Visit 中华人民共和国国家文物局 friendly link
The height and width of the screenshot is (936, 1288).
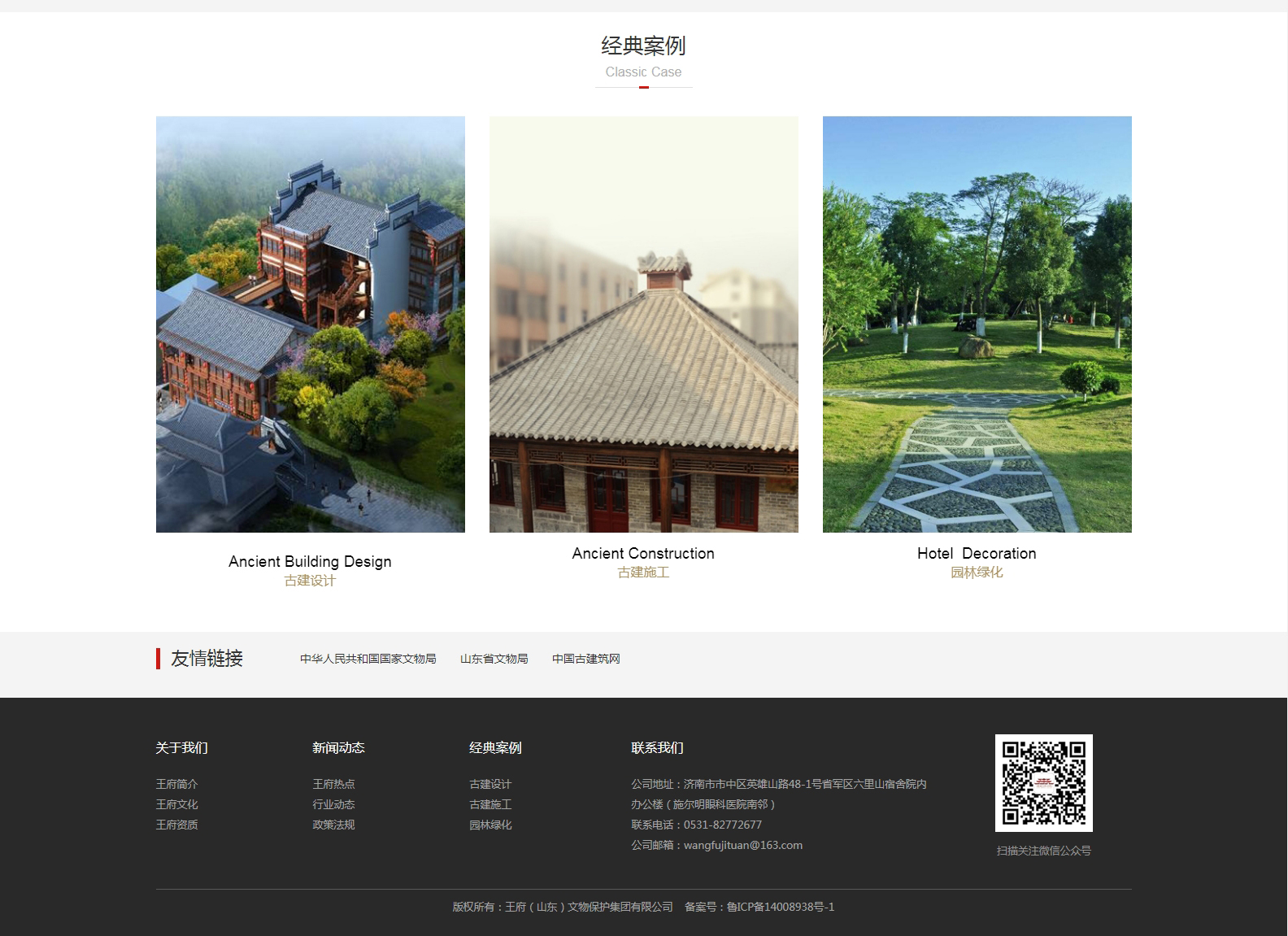tap(368, 659)
